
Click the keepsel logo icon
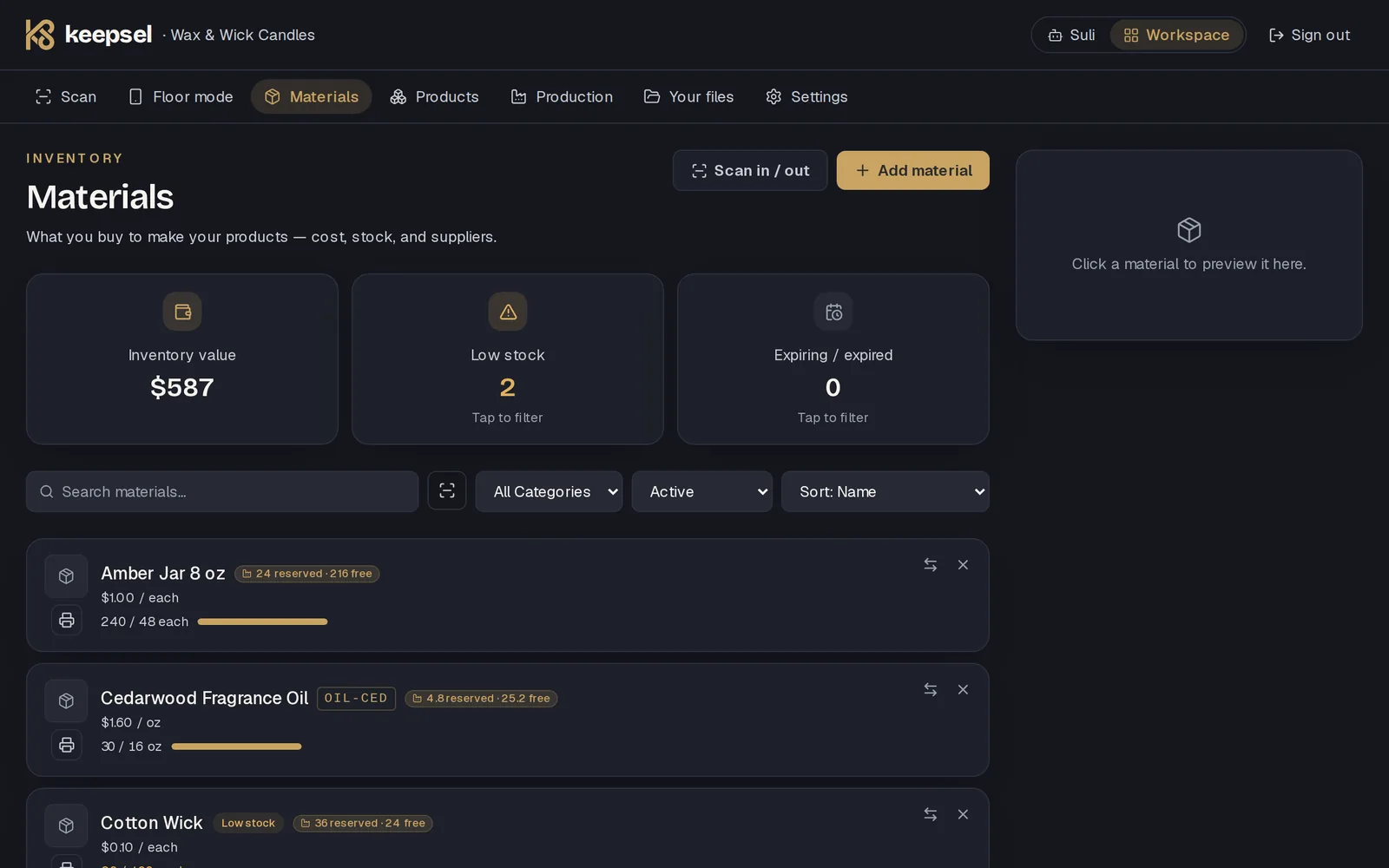tap(40, 35)
